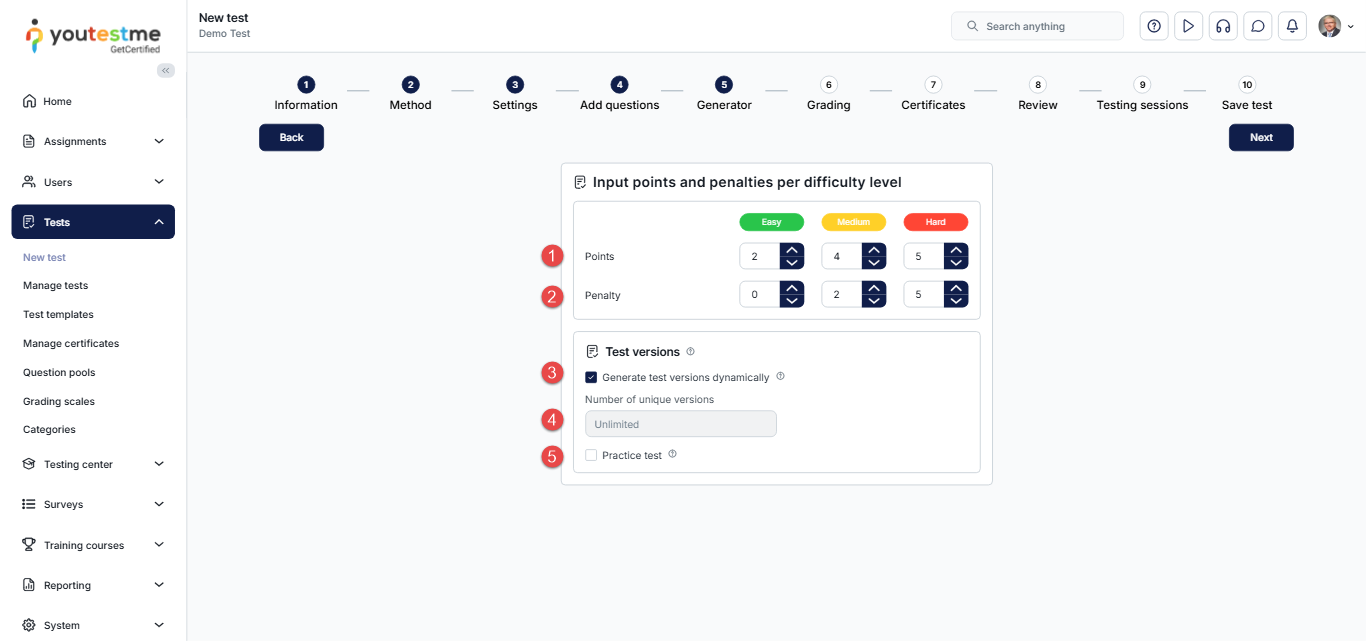
Task: Increase Easy points with up arrow
Action: pos(792,250)
